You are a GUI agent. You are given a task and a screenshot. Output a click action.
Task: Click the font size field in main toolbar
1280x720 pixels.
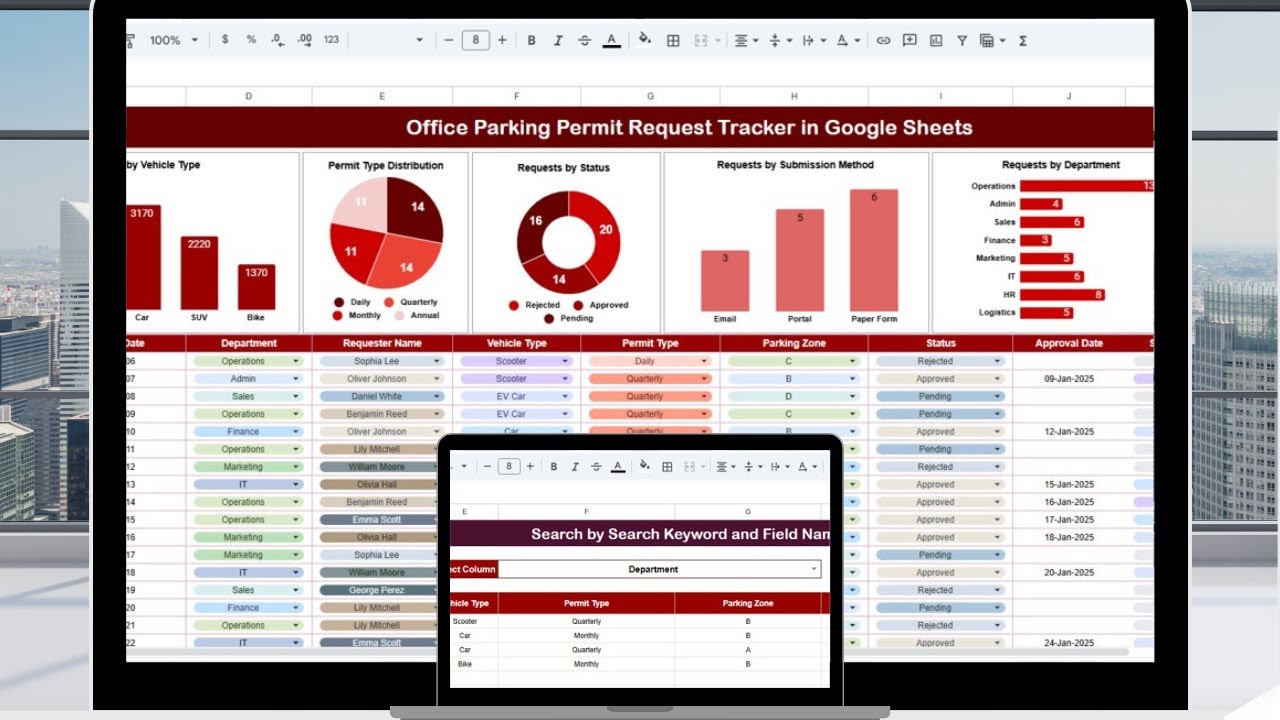[475, 40]
